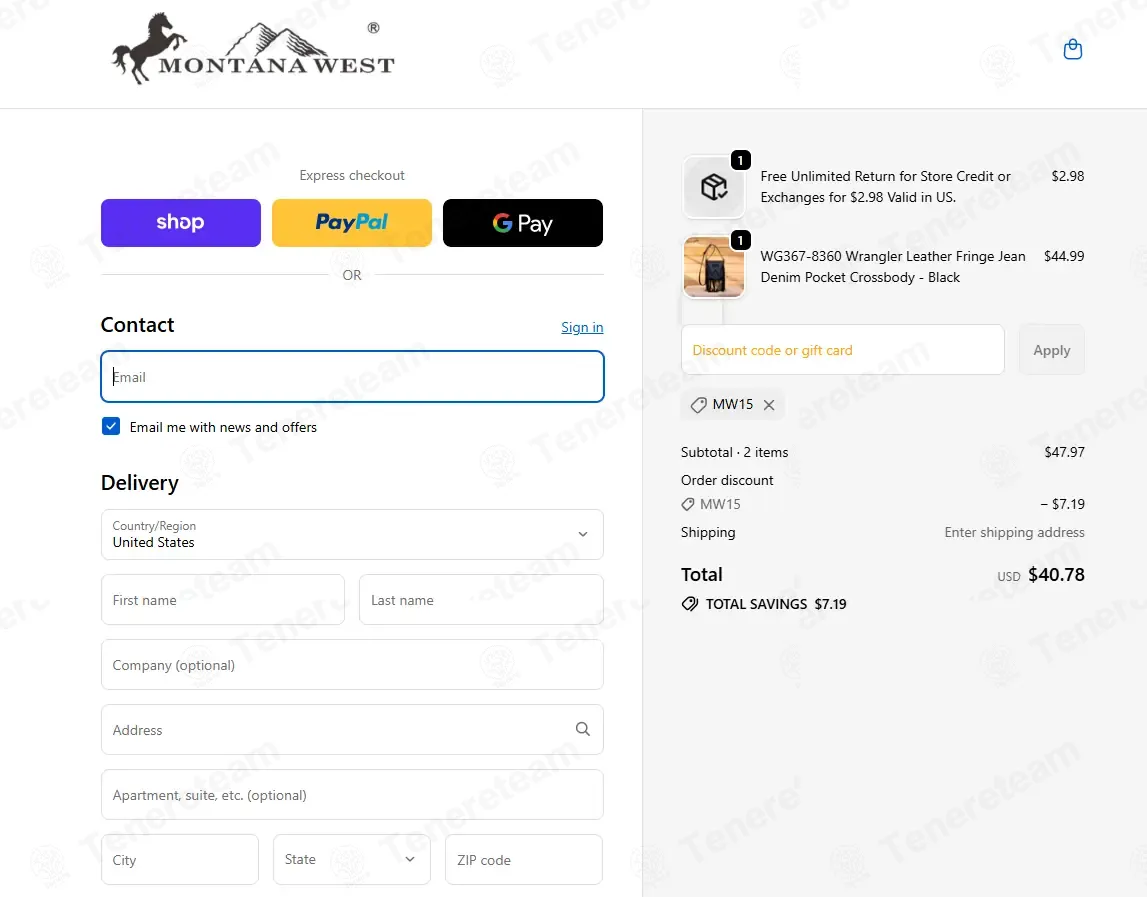The image size is (1147, 897).
Task: Click the $47.97 subtotal value
Action: click(1064, 452)
